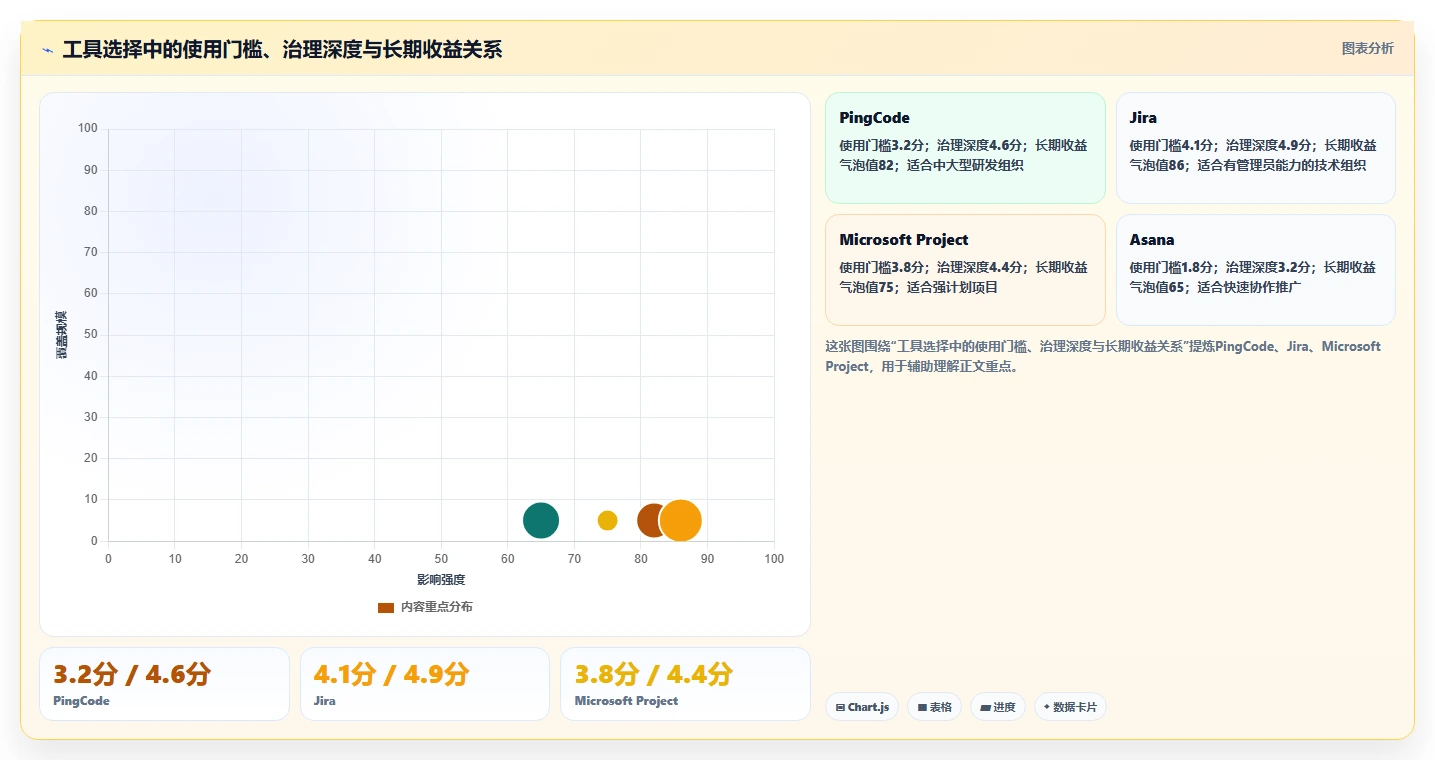Click the 数据卡片 tag chip
This screenshot has width=1435, height=760.
pos(1070,707)
